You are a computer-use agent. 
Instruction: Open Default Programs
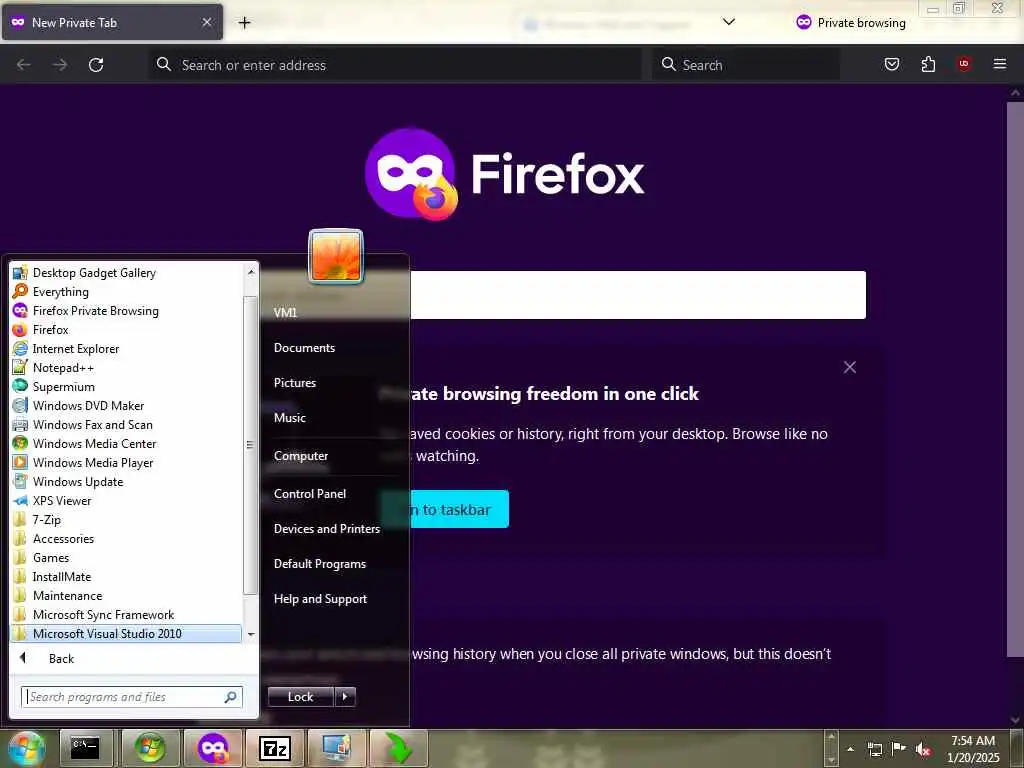pos(319,564)
